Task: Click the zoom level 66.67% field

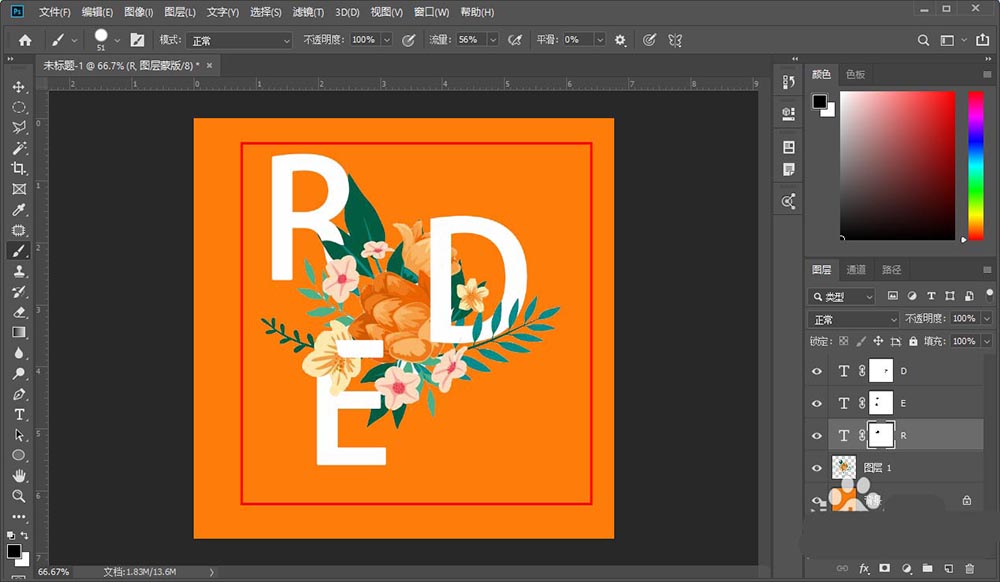Action: tap(53, 572)
